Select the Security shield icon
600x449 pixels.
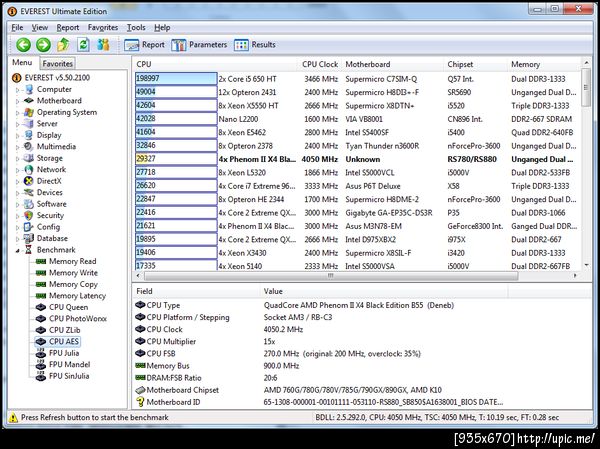click(29, 216)
